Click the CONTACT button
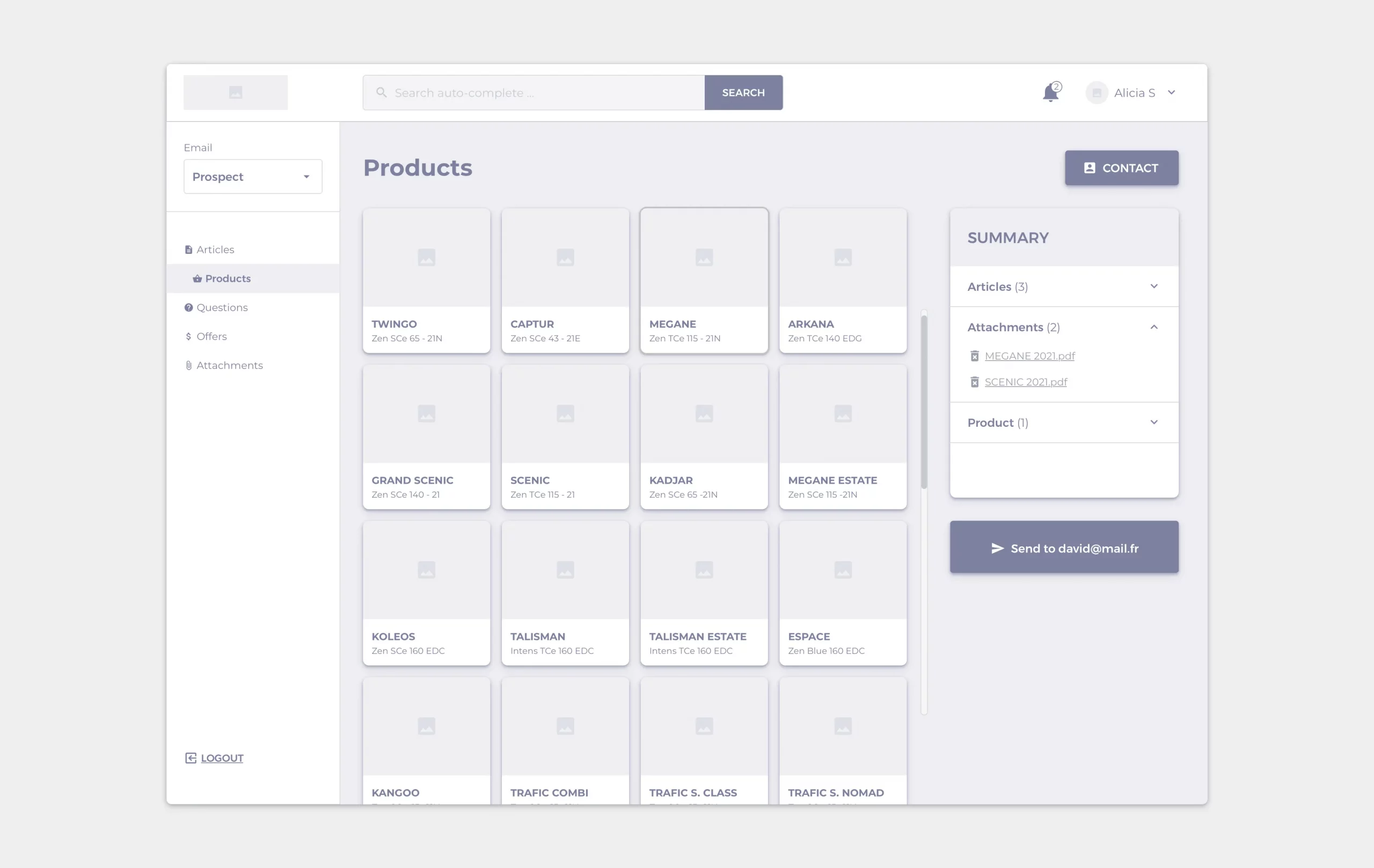 [x=1121, y=168]
